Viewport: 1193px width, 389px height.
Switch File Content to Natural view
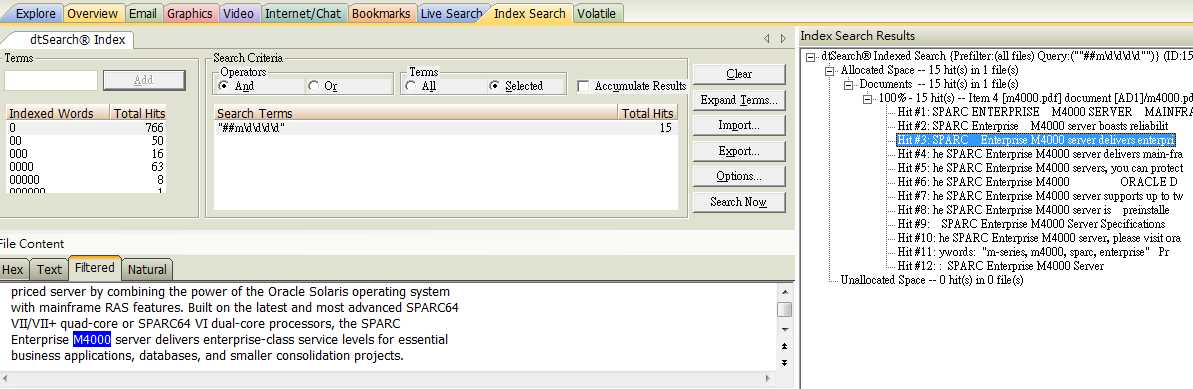147,269
